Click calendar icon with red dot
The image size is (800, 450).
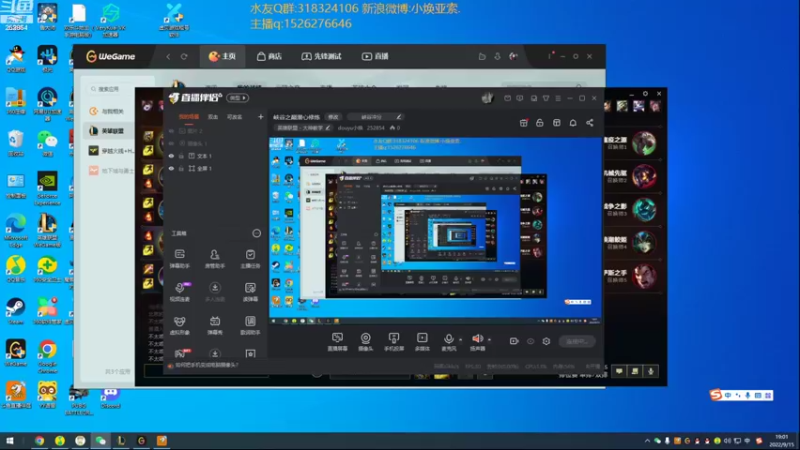(523, 123)
